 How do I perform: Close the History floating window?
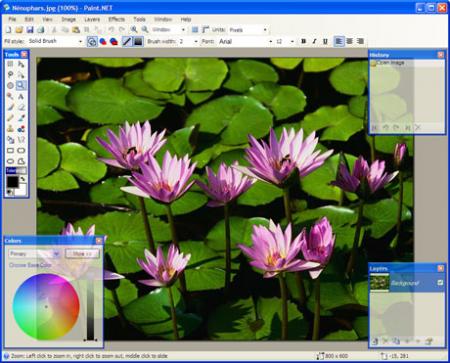441,55
